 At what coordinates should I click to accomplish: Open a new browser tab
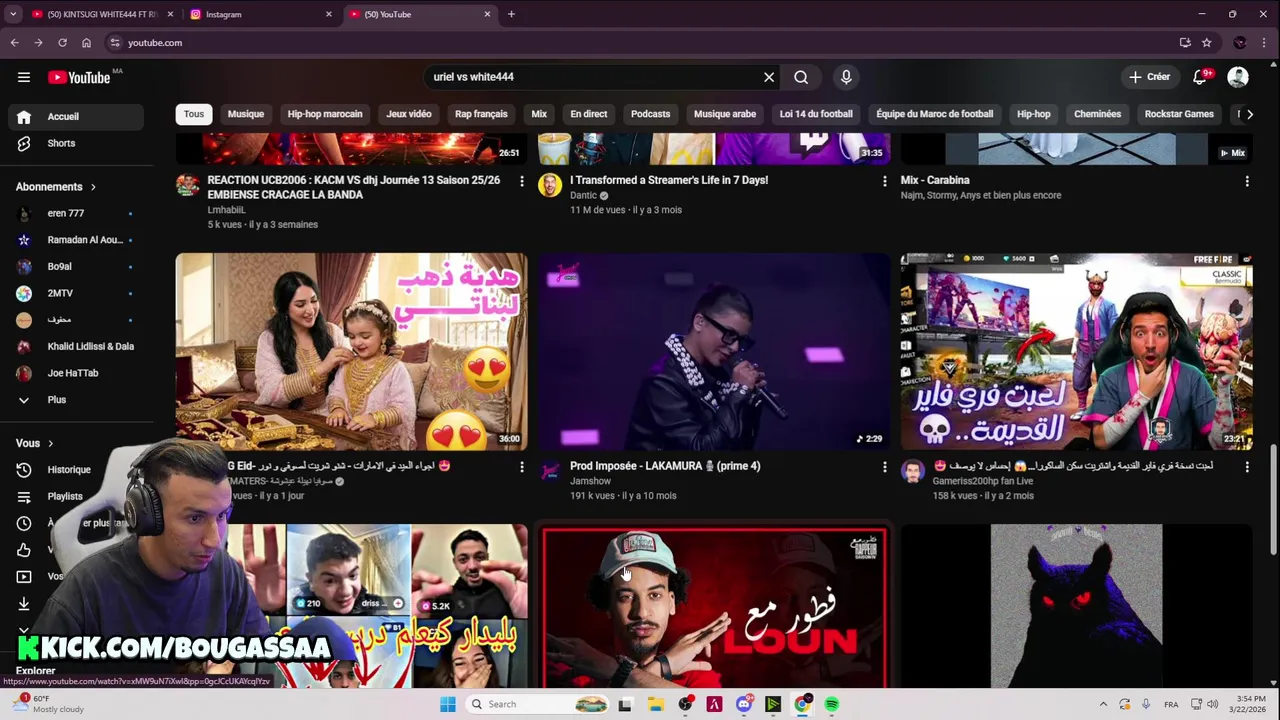(x=511, y=14)
